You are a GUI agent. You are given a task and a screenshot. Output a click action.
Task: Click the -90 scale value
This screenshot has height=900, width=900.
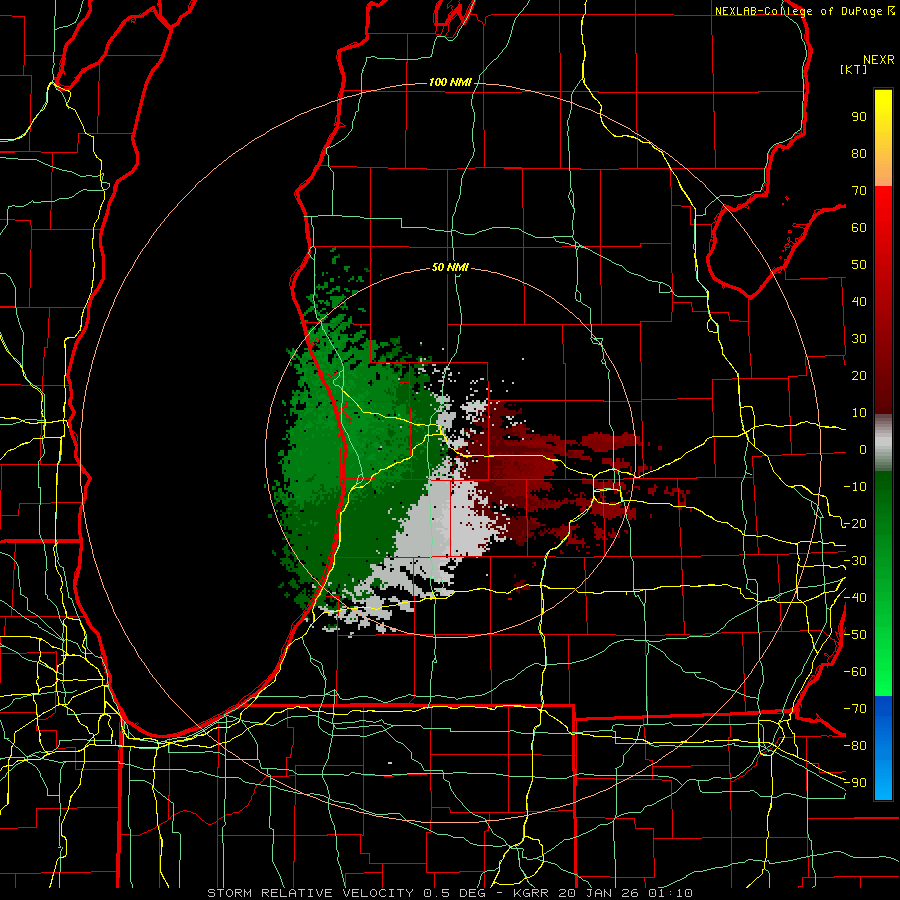pos(855,783)
